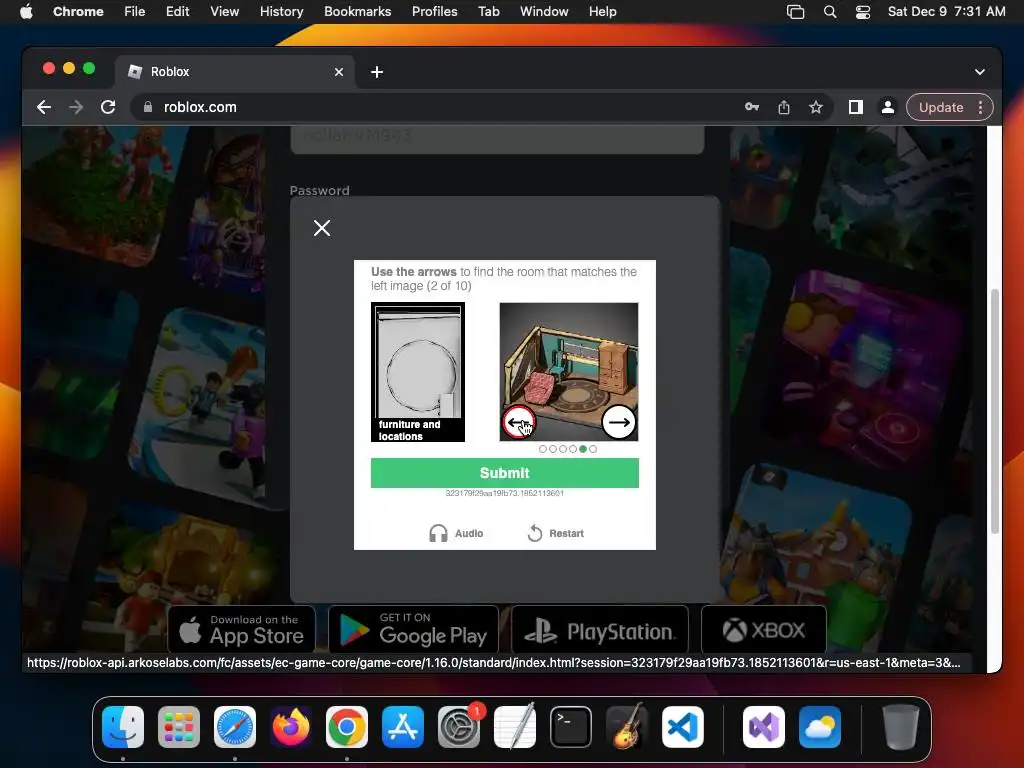Click the headphones Audio icon

click(x=438, y=534)
